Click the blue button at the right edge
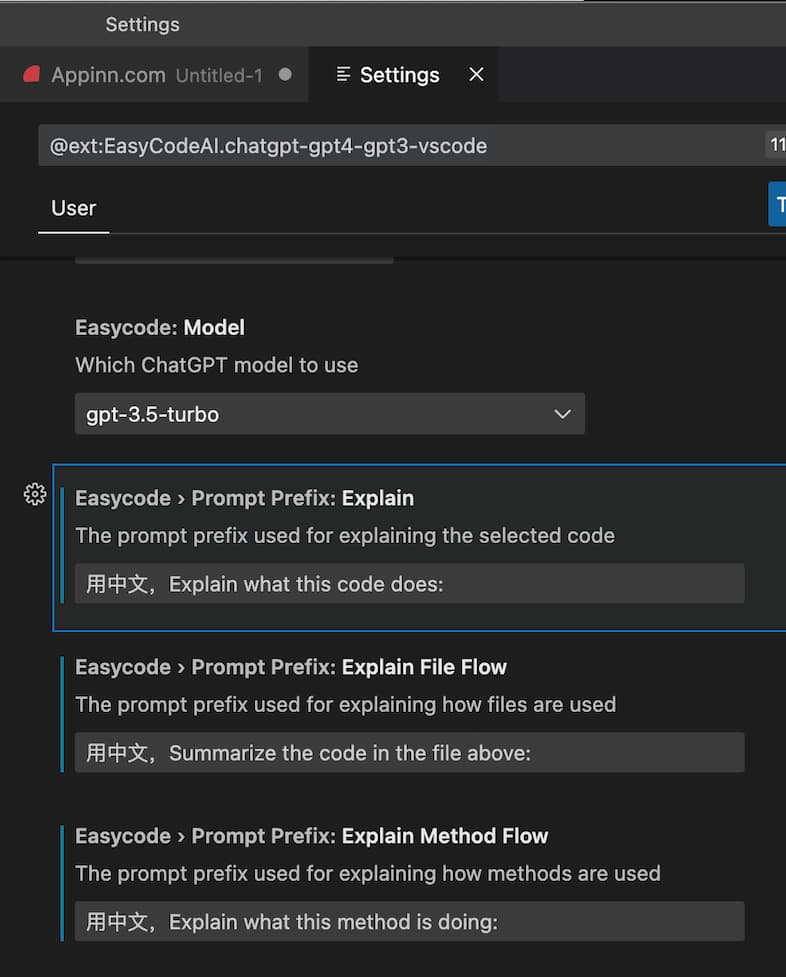Viewport: 786px width, 977px height. pos(777,204)
